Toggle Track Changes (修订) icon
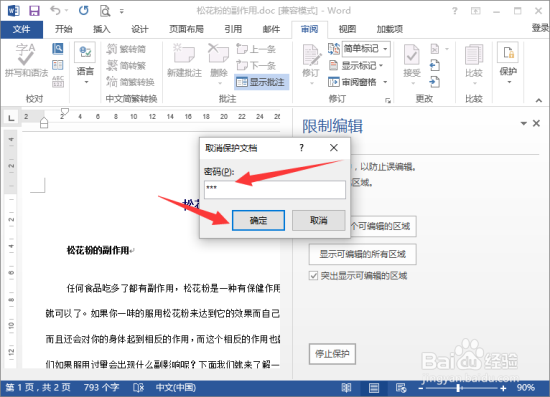This screenshot has height=397, width=550. point(311,56)
